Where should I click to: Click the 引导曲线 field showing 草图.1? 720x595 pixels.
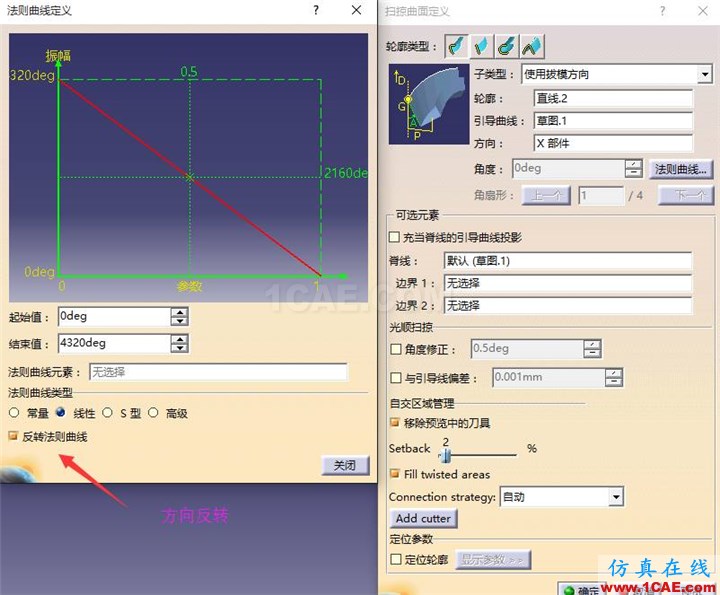[x=613, y=121]
